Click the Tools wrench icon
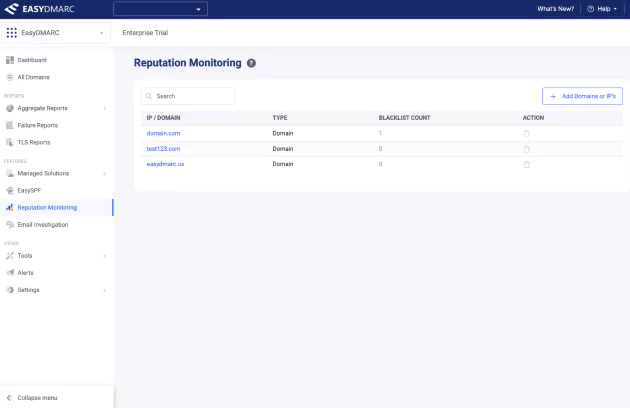Screen dimensions: 630x408 point(10,255)
